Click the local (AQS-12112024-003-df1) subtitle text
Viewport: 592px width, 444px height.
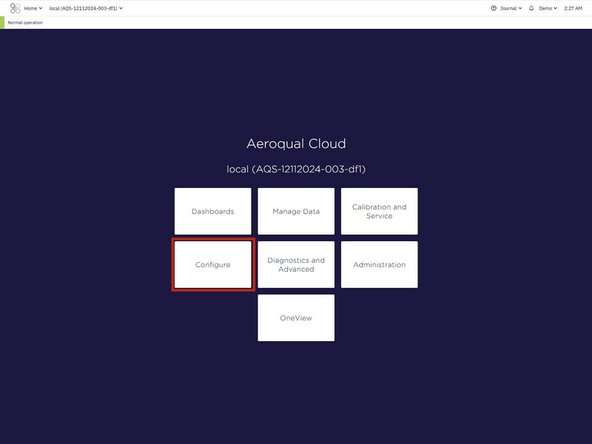pos(296,169)
